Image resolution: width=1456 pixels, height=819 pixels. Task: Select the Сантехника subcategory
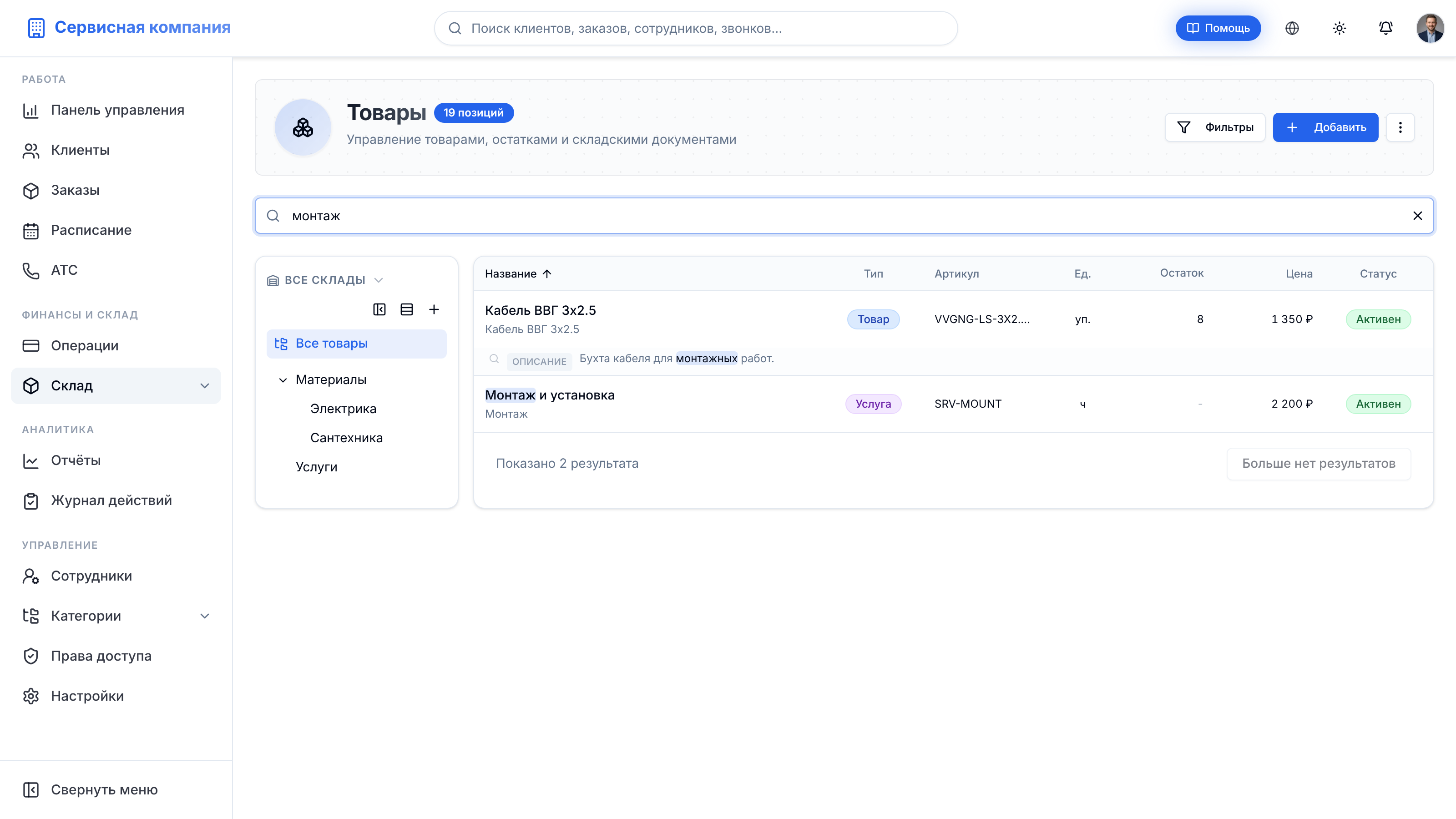[346, 438]
